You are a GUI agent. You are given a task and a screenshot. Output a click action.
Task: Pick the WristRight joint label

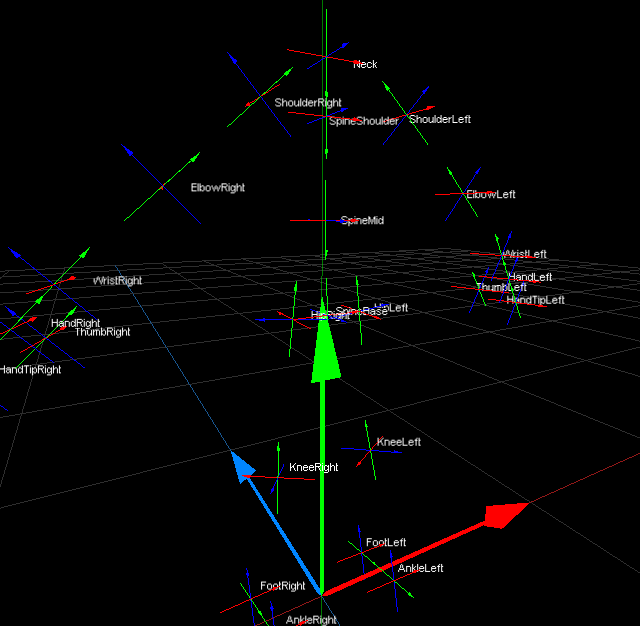point(118,282)
